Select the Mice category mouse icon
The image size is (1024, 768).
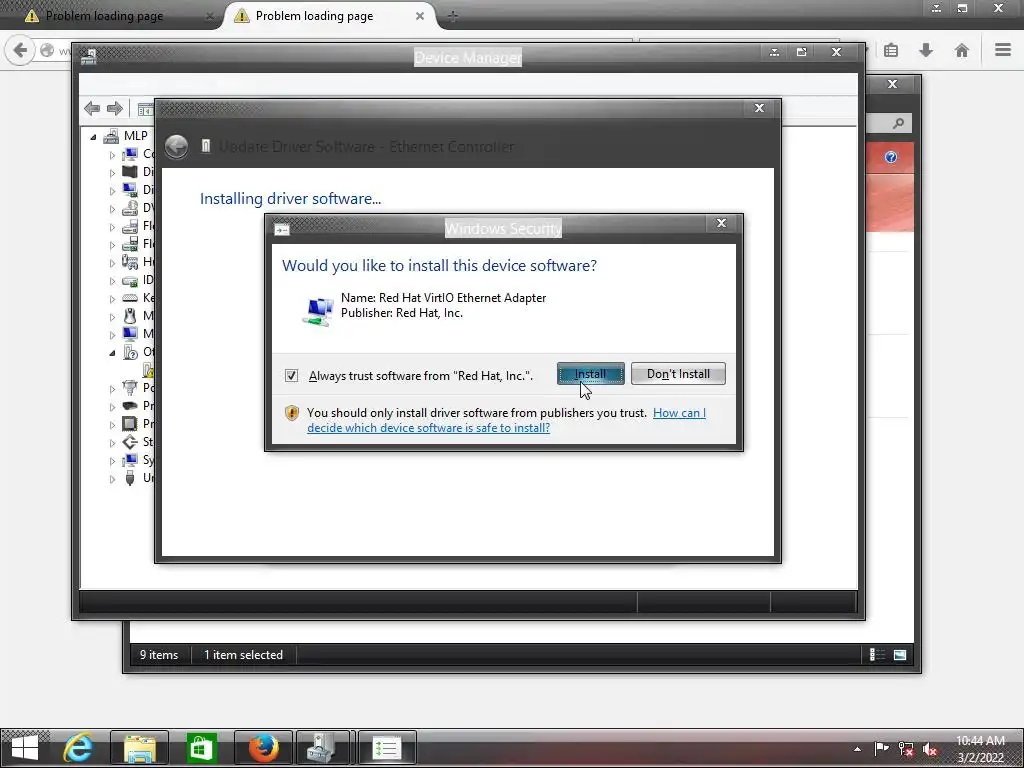tap(130, 316)
